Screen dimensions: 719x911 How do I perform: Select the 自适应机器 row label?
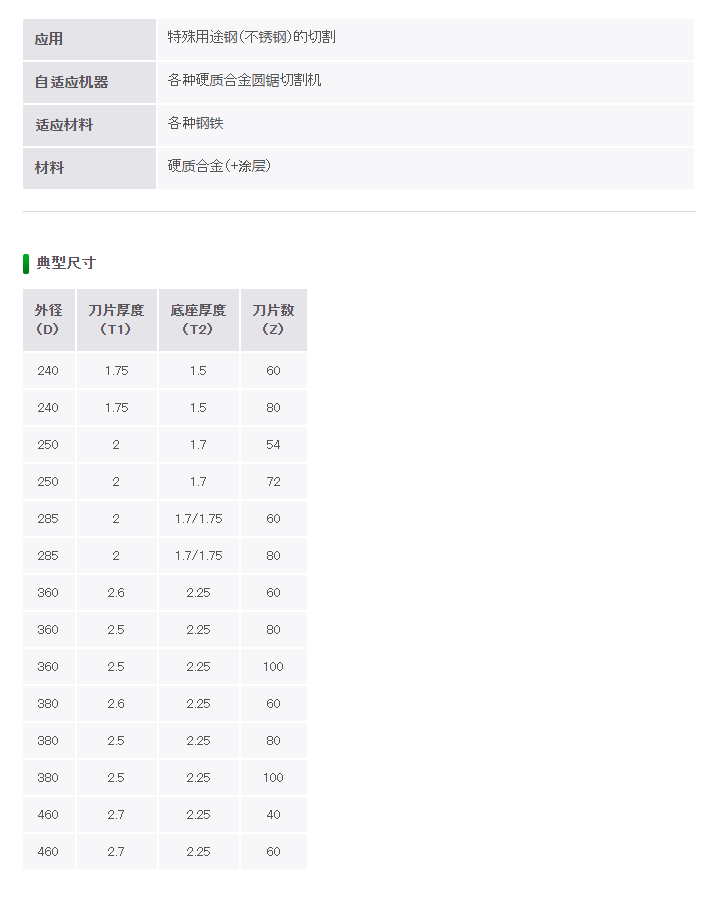tap(89, 82)
